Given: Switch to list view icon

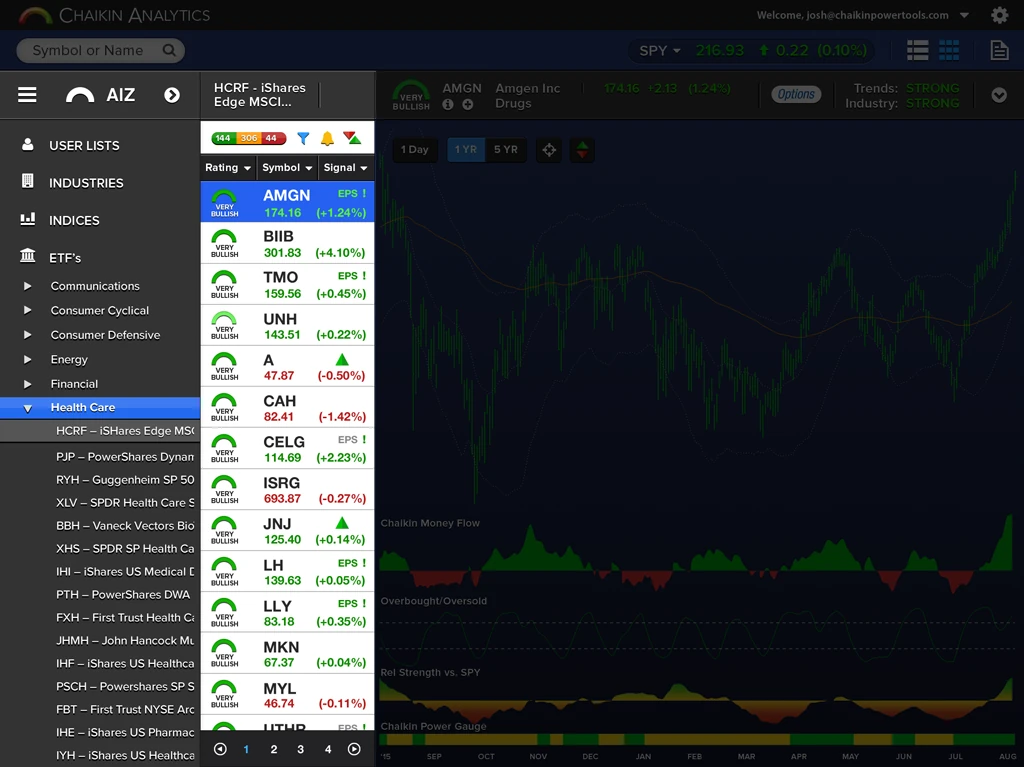Looking at the screenshot, I should (x=918, y=50).
